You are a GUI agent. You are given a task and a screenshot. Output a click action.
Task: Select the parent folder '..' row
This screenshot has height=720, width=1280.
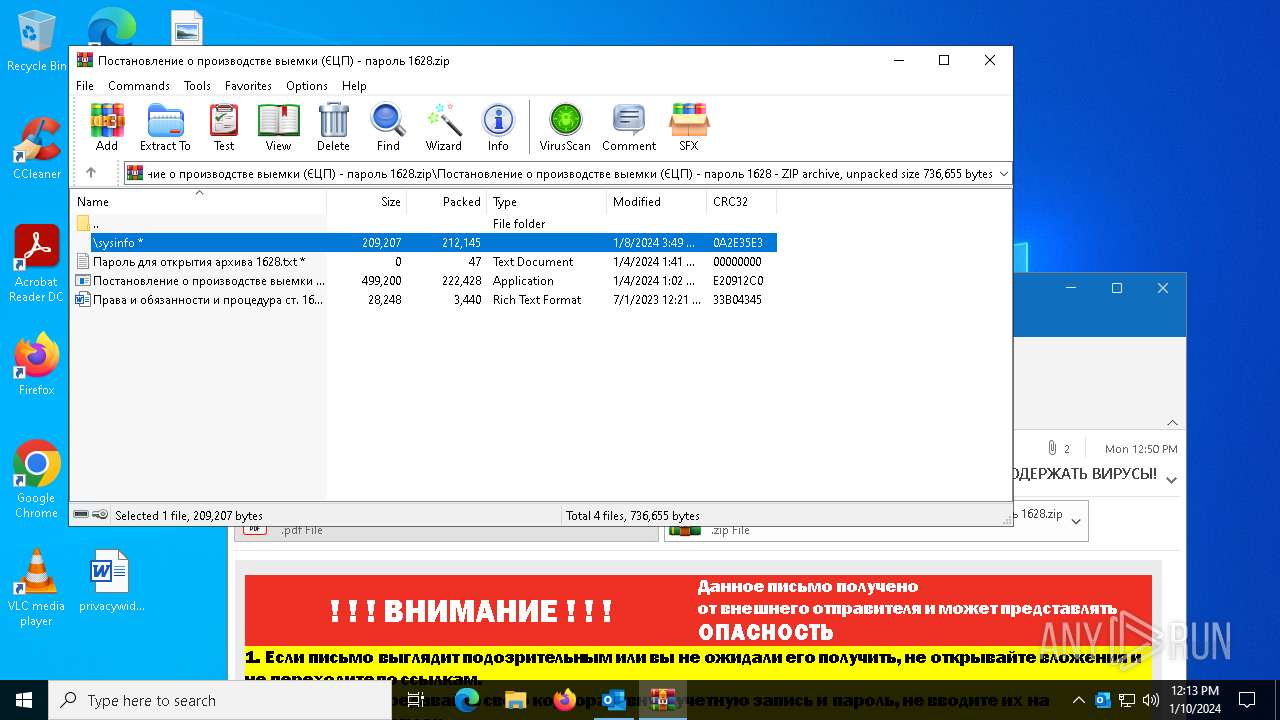point(424,224)
